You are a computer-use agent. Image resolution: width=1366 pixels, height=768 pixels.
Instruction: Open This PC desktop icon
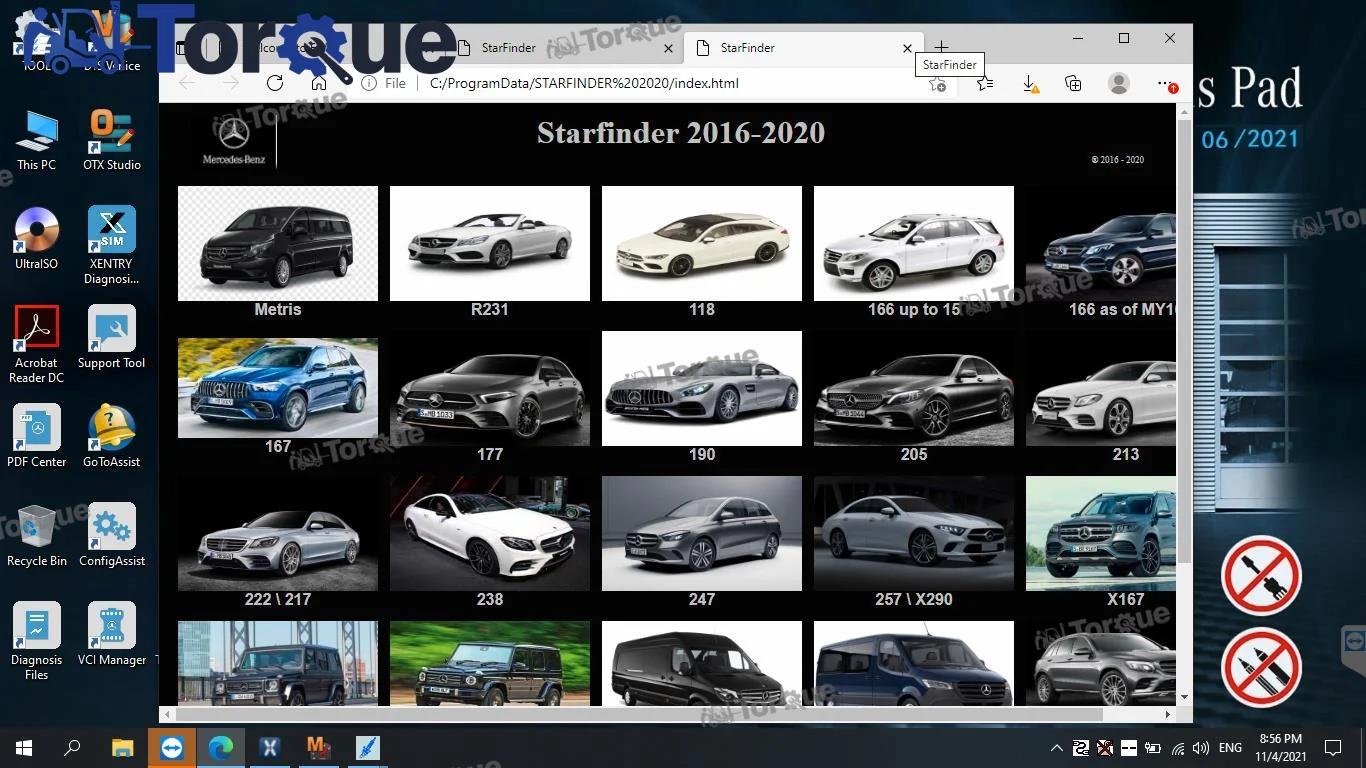pos(37,141)
